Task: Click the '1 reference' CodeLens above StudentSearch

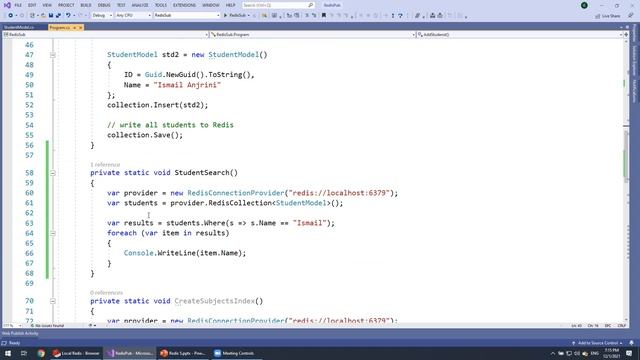Action: (x=105, y=164)
